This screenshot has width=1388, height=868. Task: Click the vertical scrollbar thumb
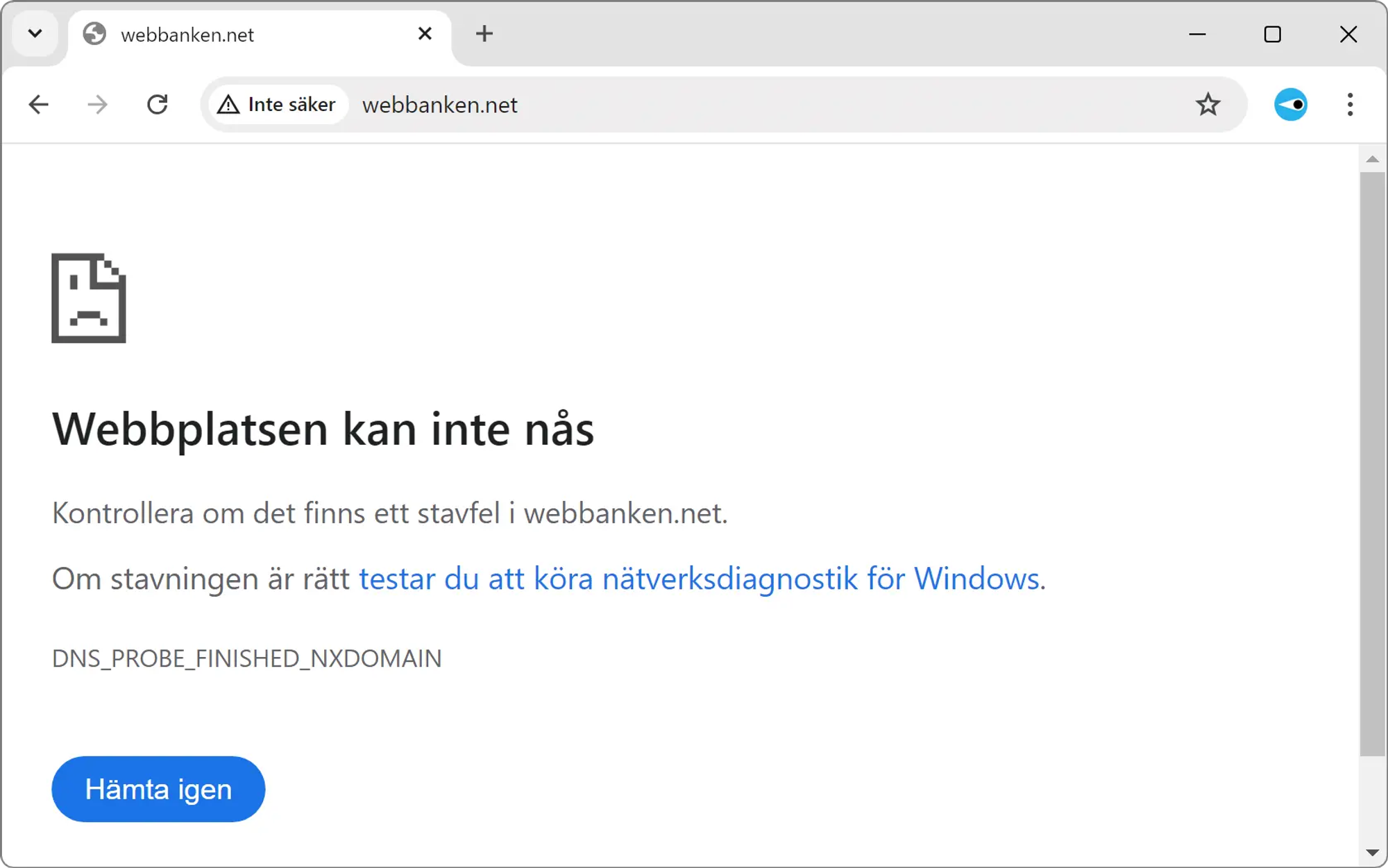point(1371,463)
